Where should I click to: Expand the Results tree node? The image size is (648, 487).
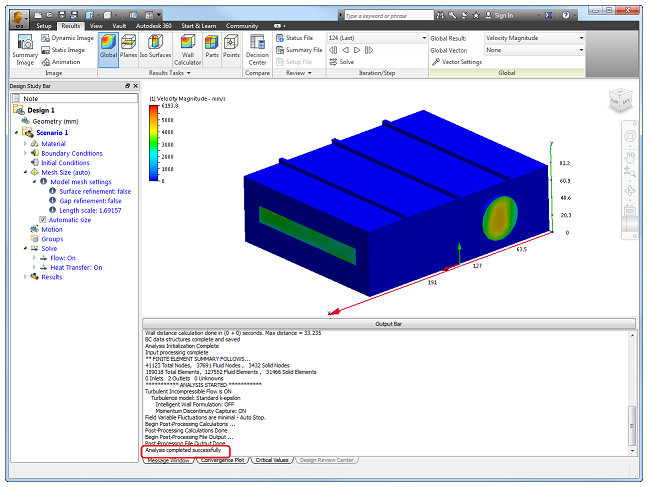click(26, 277)
